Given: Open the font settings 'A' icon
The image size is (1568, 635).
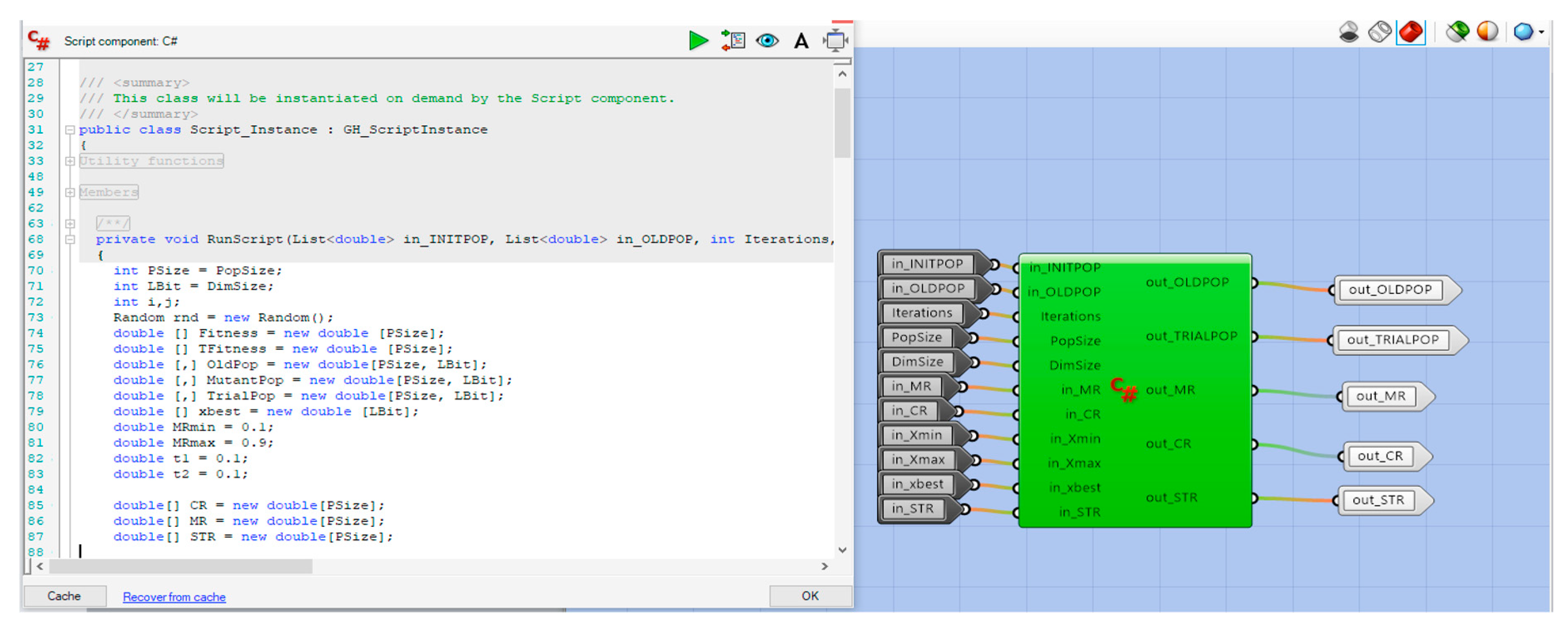Looking at the screenshot, I should (801, 41).
